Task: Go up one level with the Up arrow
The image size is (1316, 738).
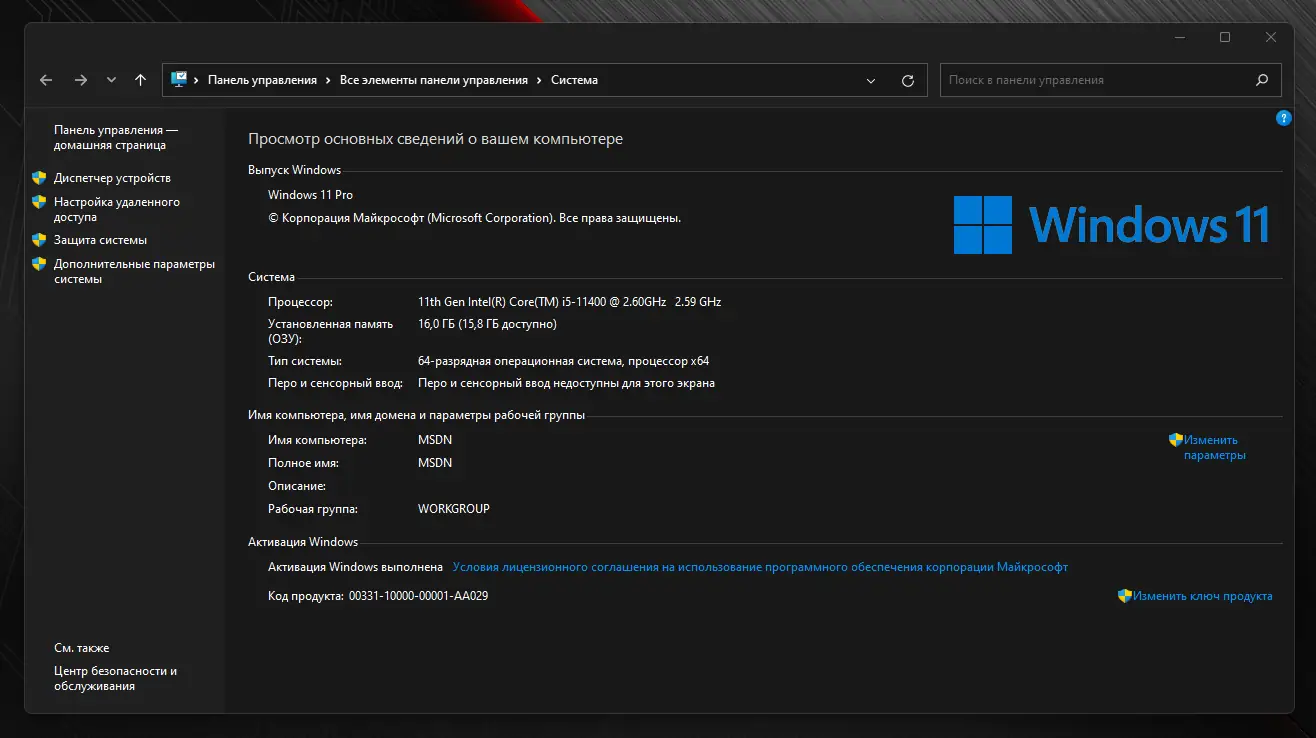Action: click(x=140, y=80)
